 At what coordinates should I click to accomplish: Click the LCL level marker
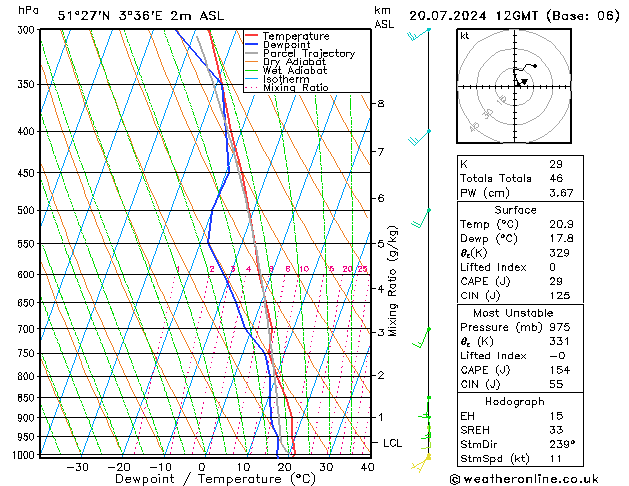coord(392,443)
